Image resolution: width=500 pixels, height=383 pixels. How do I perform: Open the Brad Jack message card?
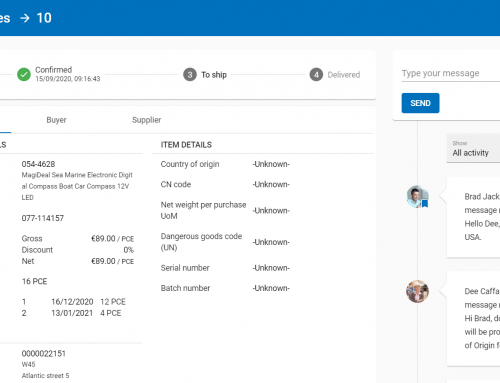point(473,217)
